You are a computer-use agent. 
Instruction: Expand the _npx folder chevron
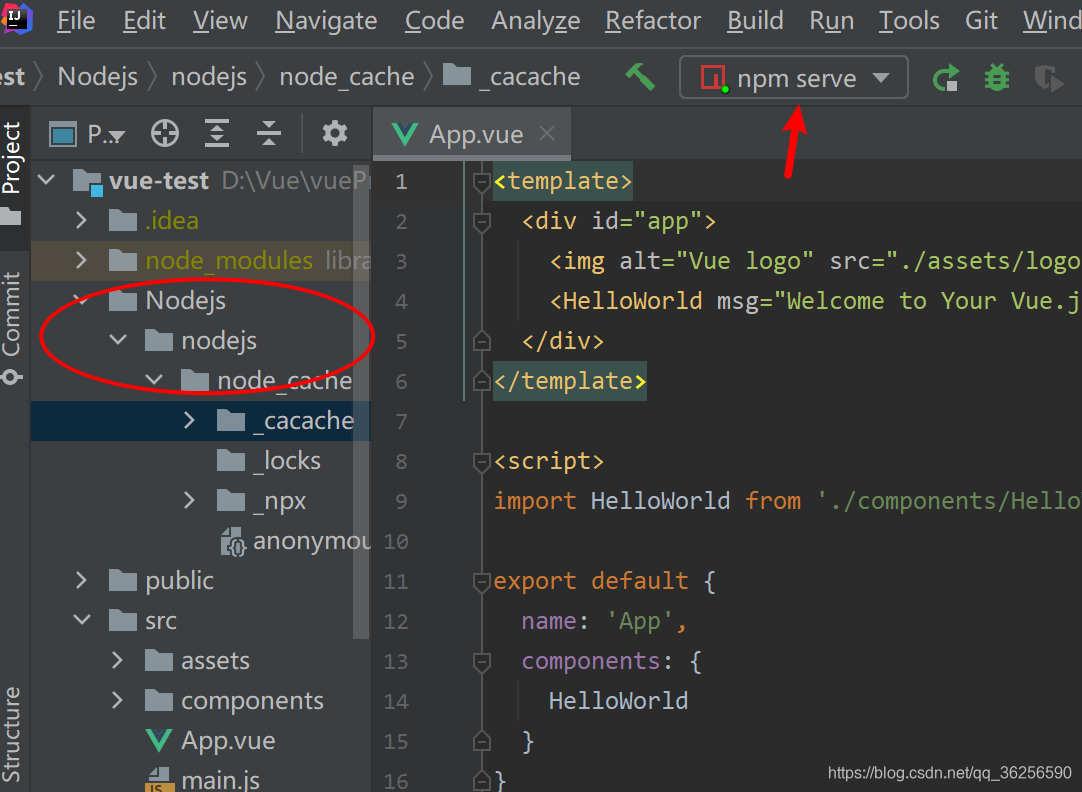point(189,500)
